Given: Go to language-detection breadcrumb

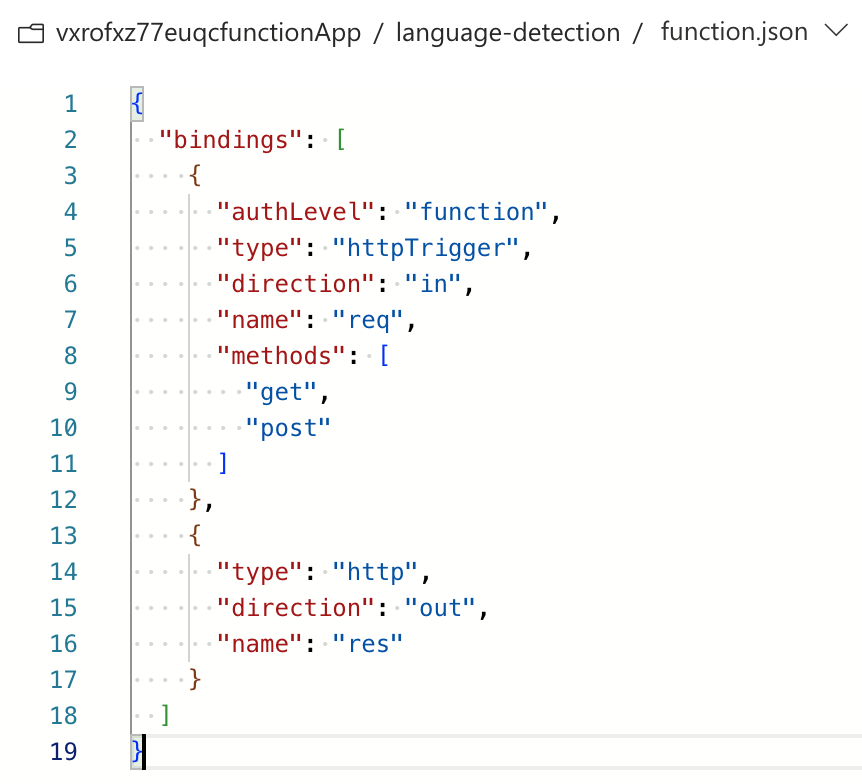Looking at the screenshot, I should click(508, 32).
